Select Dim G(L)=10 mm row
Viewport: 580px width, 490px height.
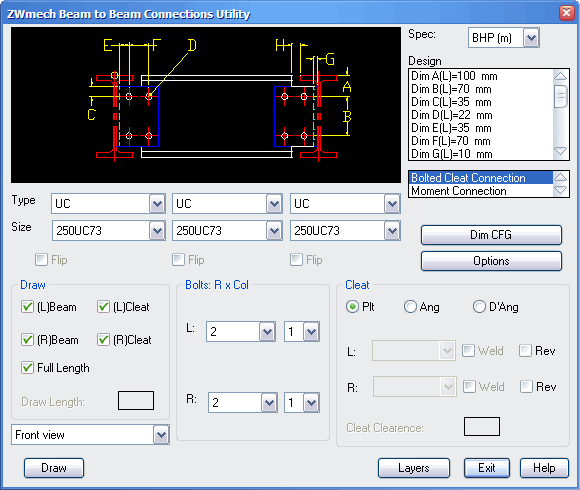tap(480, 154)
